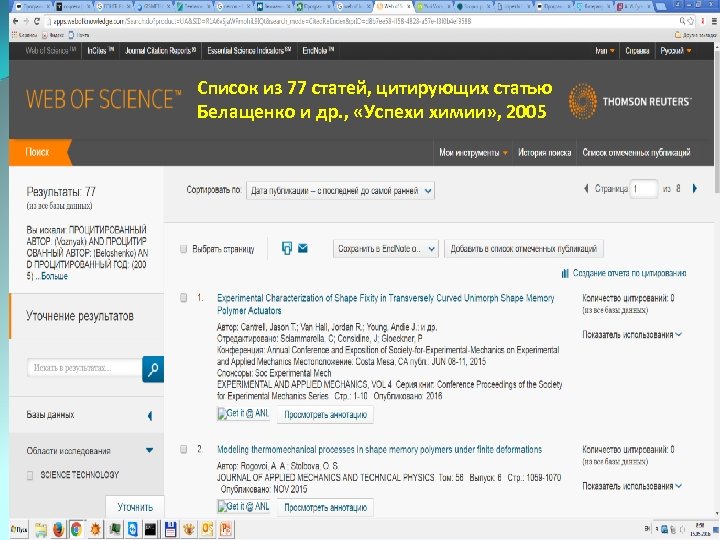The image size is (720, 540).
Task: Click 'Справка' help link
Action: pyautogui.click(x=637, y=51)
